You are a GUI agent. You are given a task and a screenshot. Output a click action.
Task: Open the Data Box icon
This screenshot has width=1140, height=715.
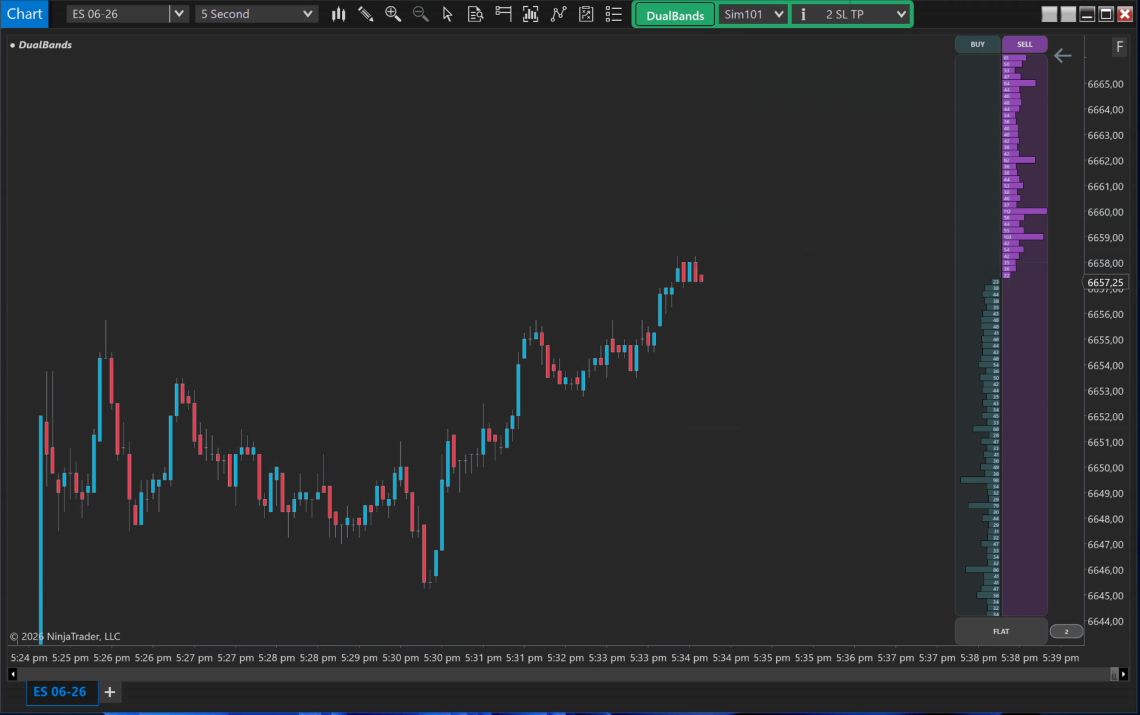click(475, 14)
